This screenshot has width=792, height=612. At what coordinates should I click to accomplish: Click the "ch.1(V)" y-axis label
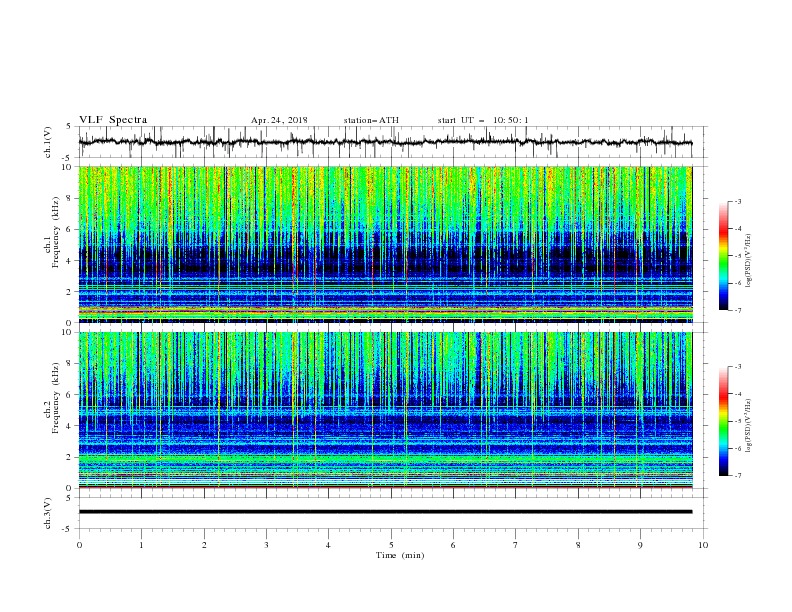click(48, 142)
